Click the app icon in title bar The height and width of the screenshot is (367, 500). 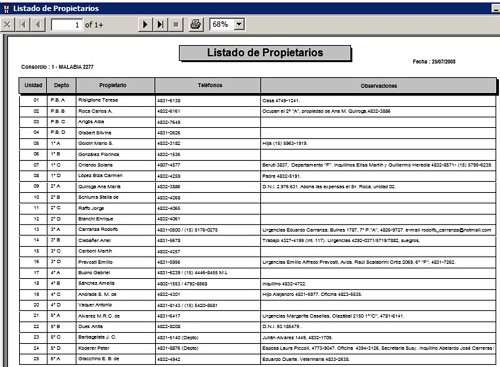pyautogui.click(x=6, y=8)
